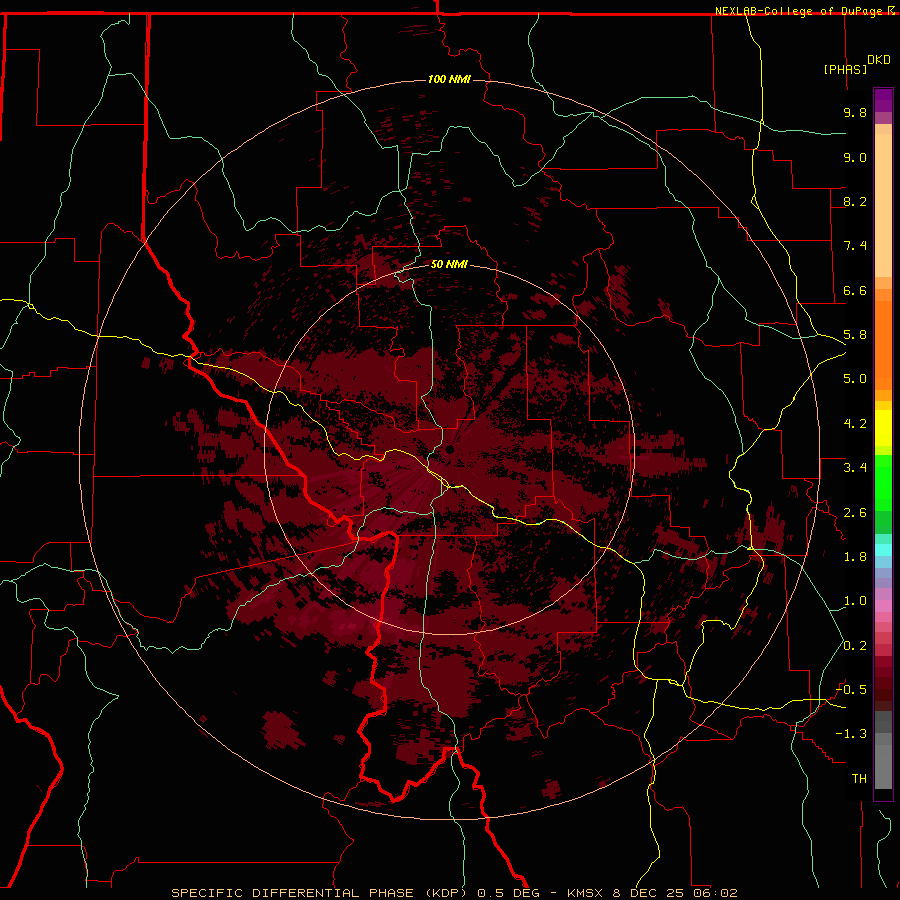The height and width of the screenshot is (900, 900).
Task: Click the 5.0 legend value
Action: tap(855, 379)
